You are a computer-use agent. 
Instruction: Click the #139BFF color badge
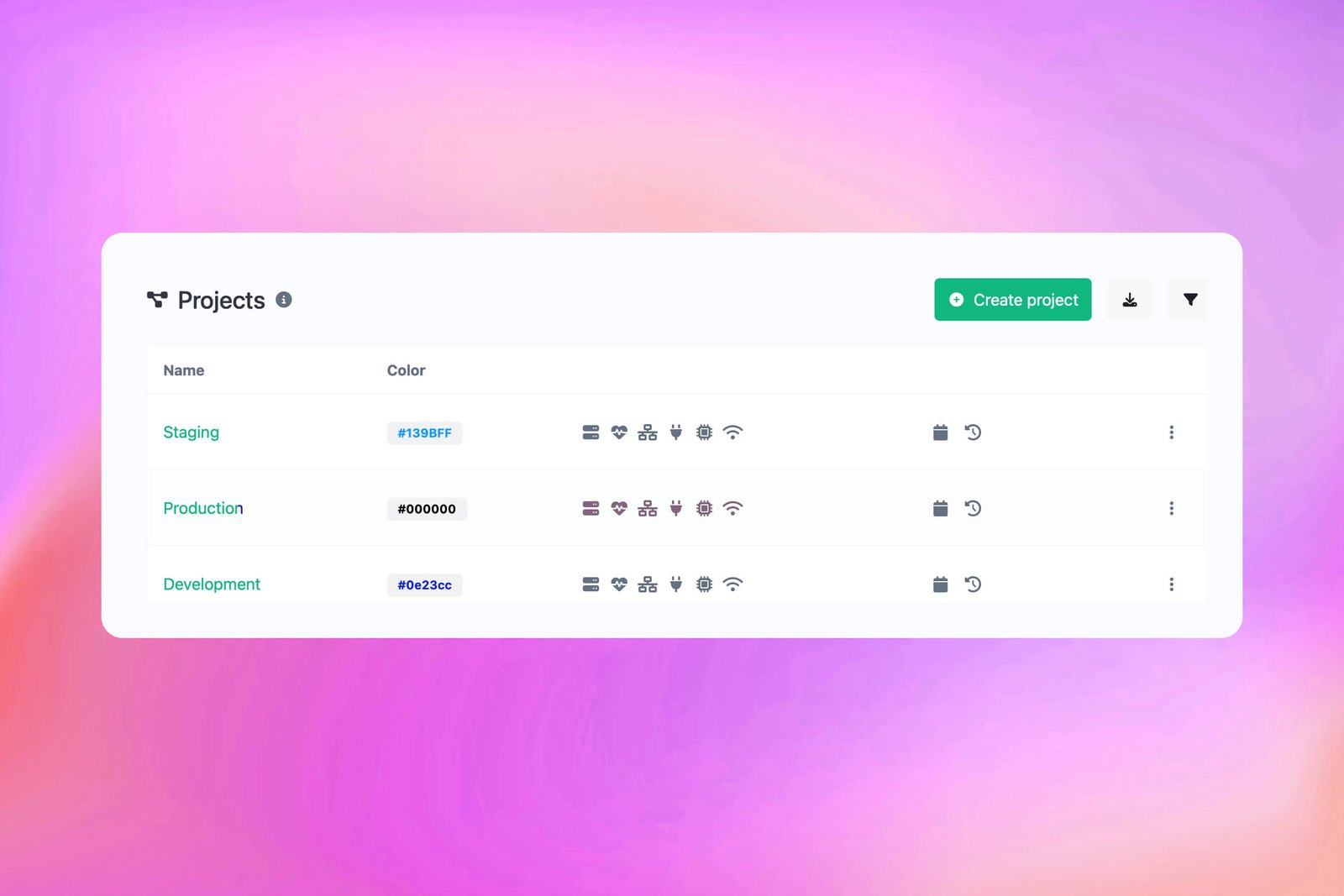[424, 433]
